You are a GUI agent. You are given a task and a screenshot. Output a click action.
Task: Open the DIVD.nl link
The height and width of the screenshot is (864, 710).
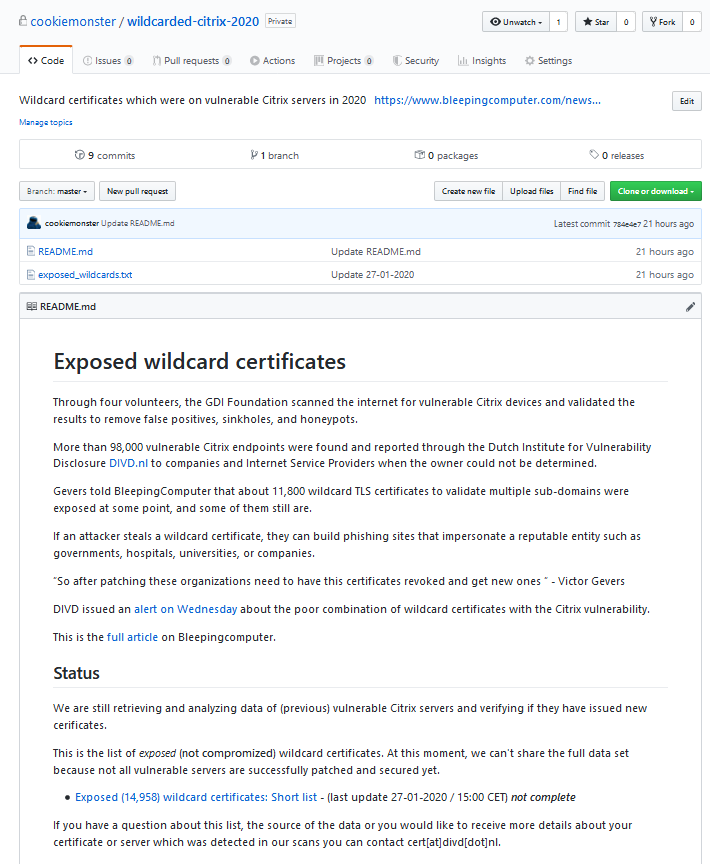(x=128, y=463)
